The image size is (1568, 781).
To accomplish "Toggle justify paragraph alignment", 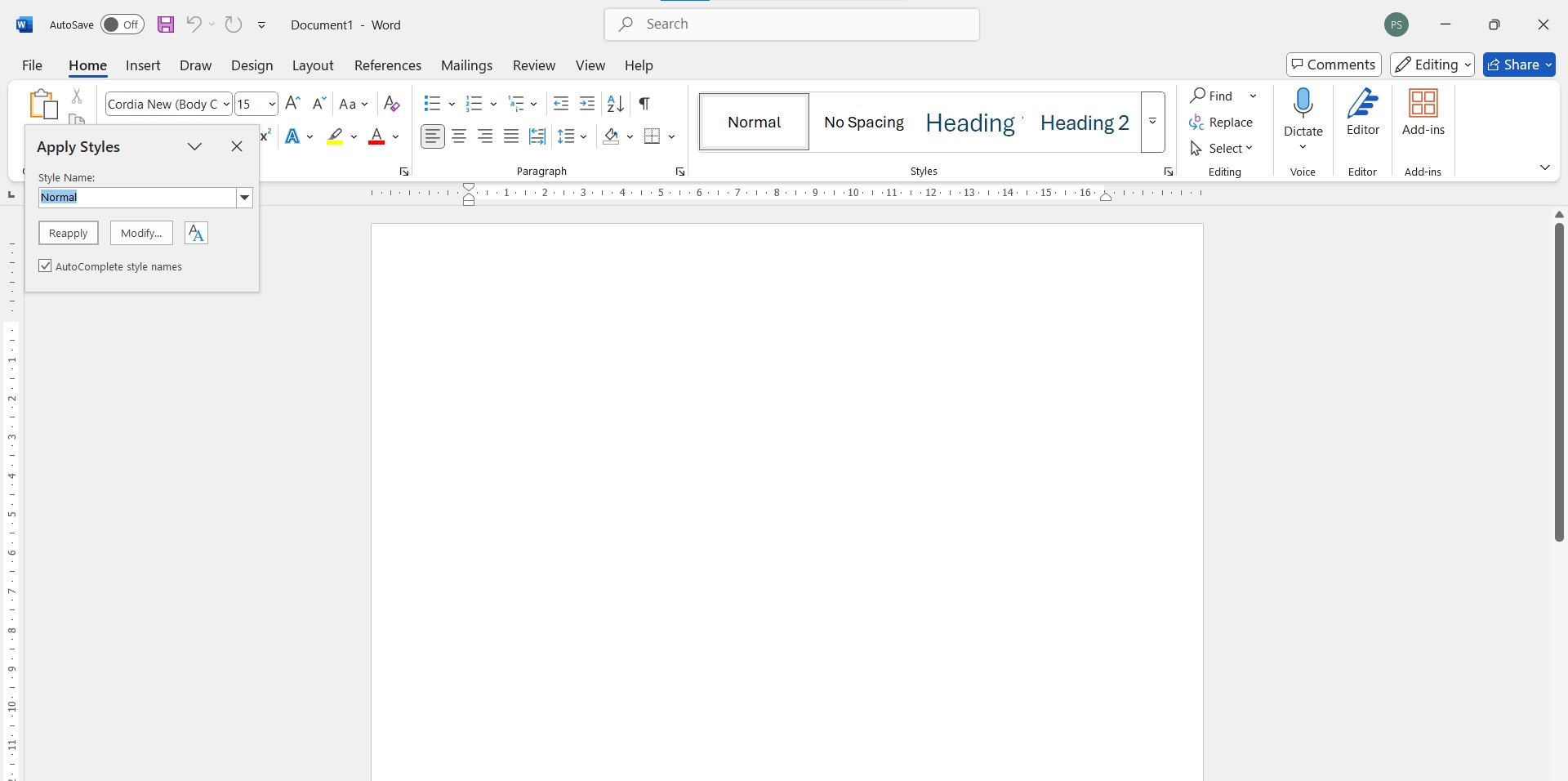I will pos(511,136).
